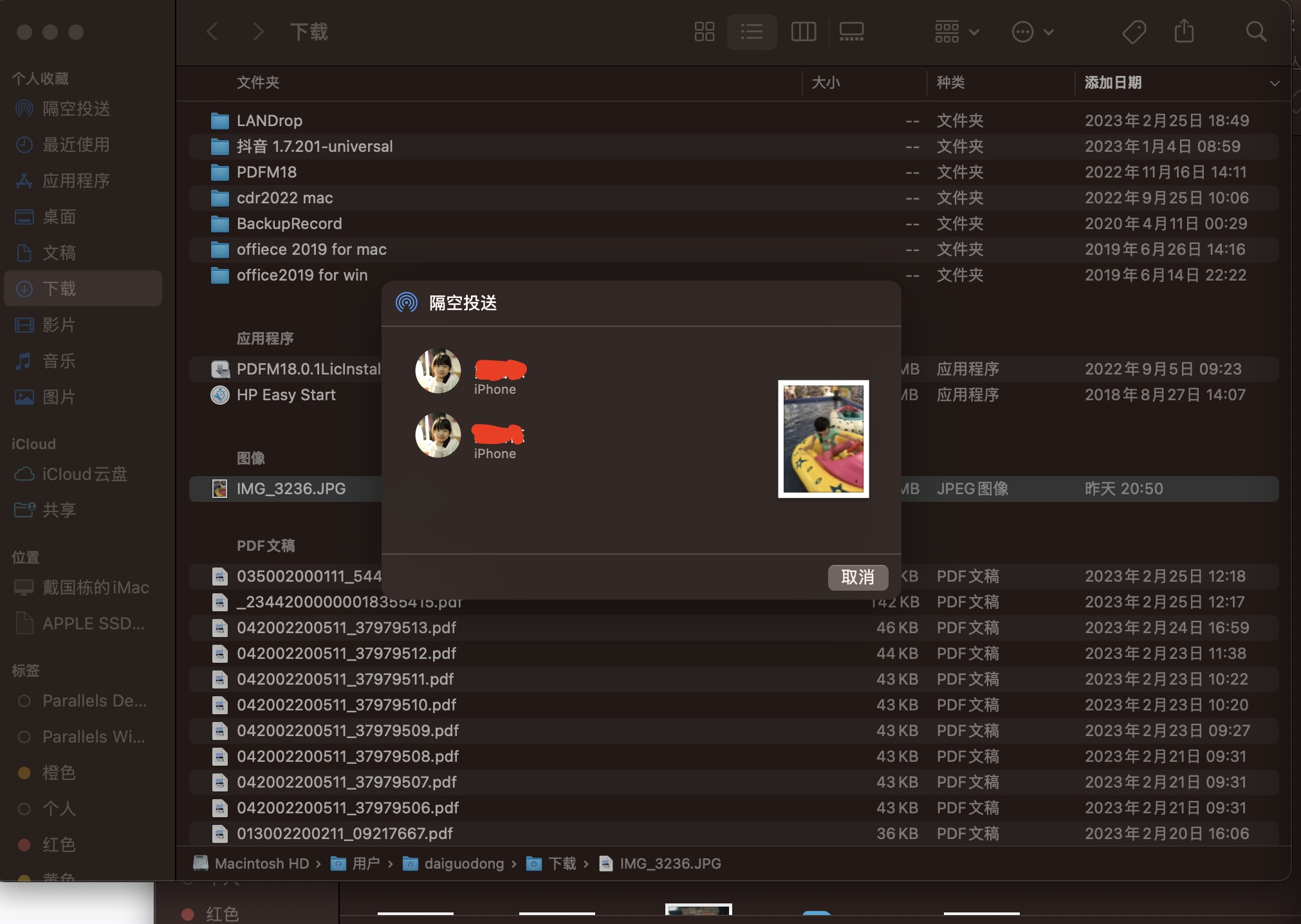The image size is (1301, 924).
Task: Select the orange tag in sidebar
Action: click(59, 772)
